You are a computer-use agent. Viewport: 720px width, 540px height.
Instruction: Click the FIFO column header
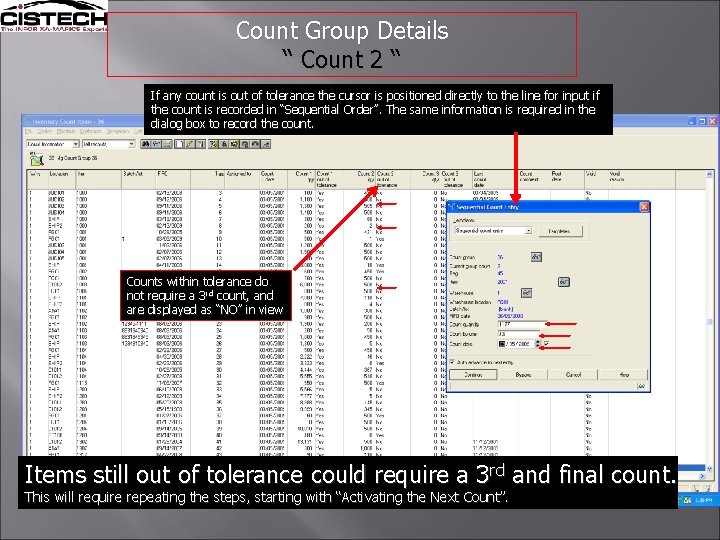[x=173, y=179]
